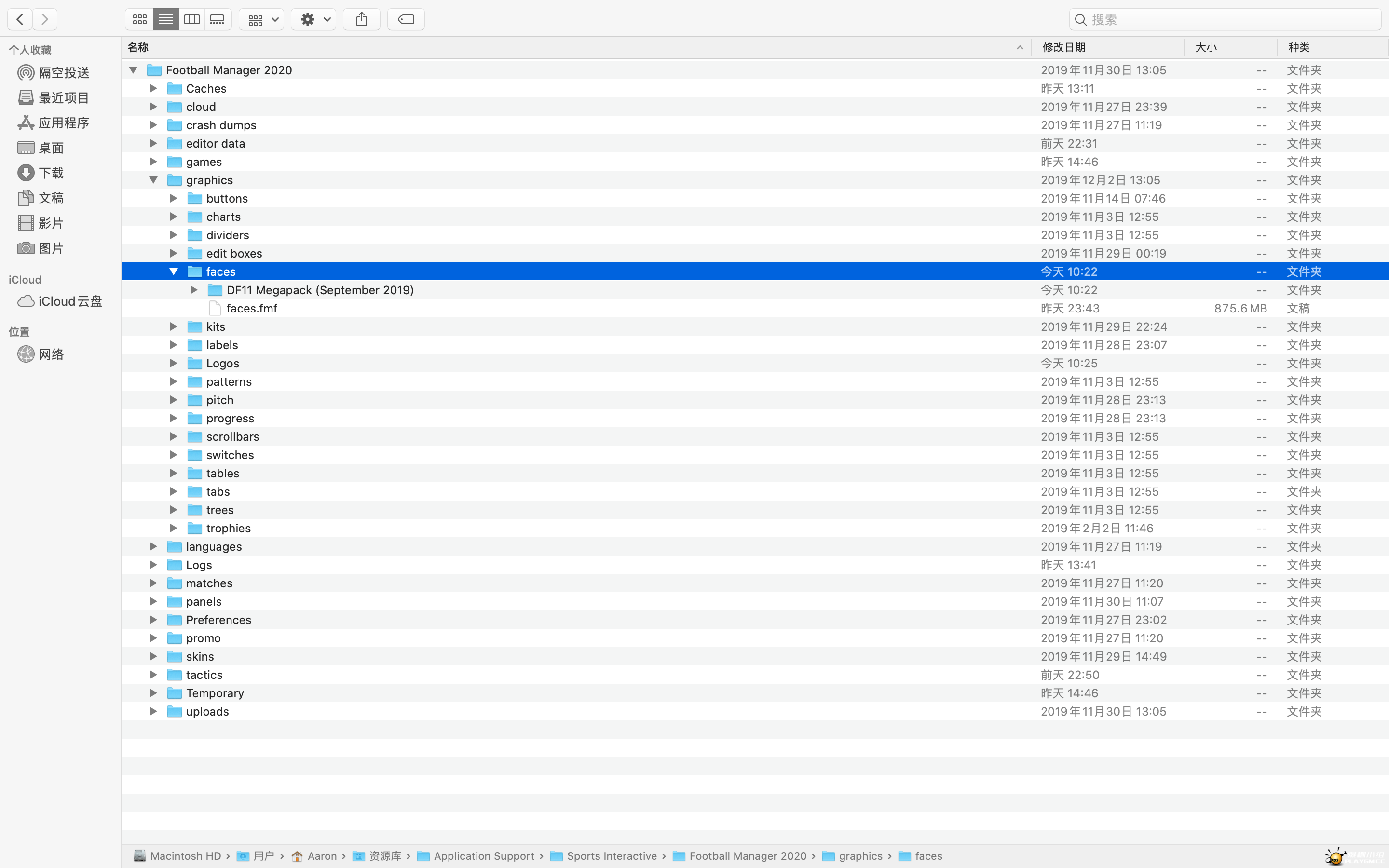Open AirDrop (隔空投送) in the sidebar
Image resolution: width=1389 pixels, height=868 pixels.
[63, 73]
